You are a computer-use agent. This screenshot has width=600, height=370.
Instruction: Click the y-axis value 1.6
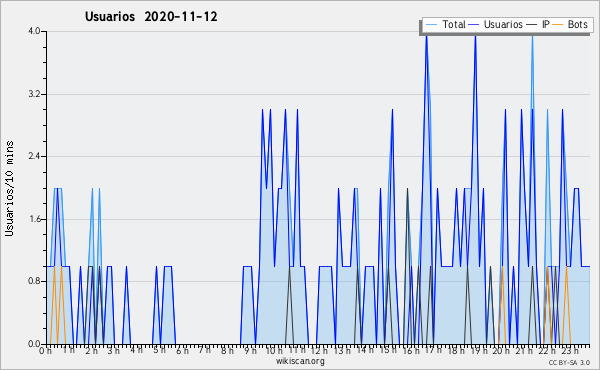34,219
